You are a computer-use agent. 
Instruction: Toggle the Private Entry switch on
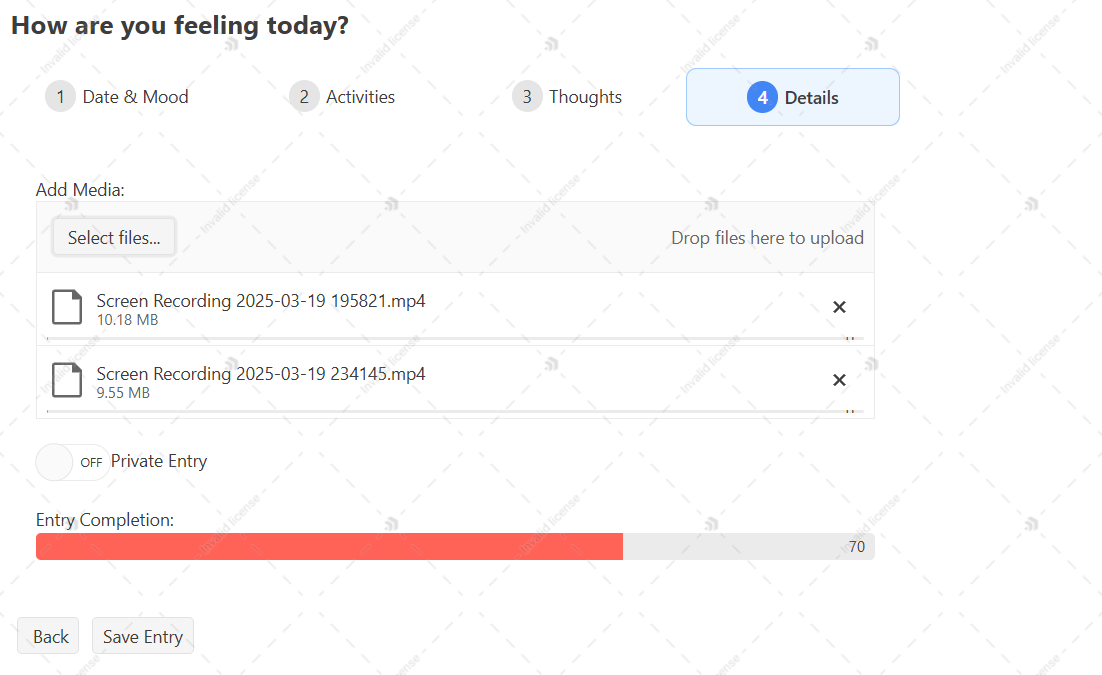tap(72, 462)
